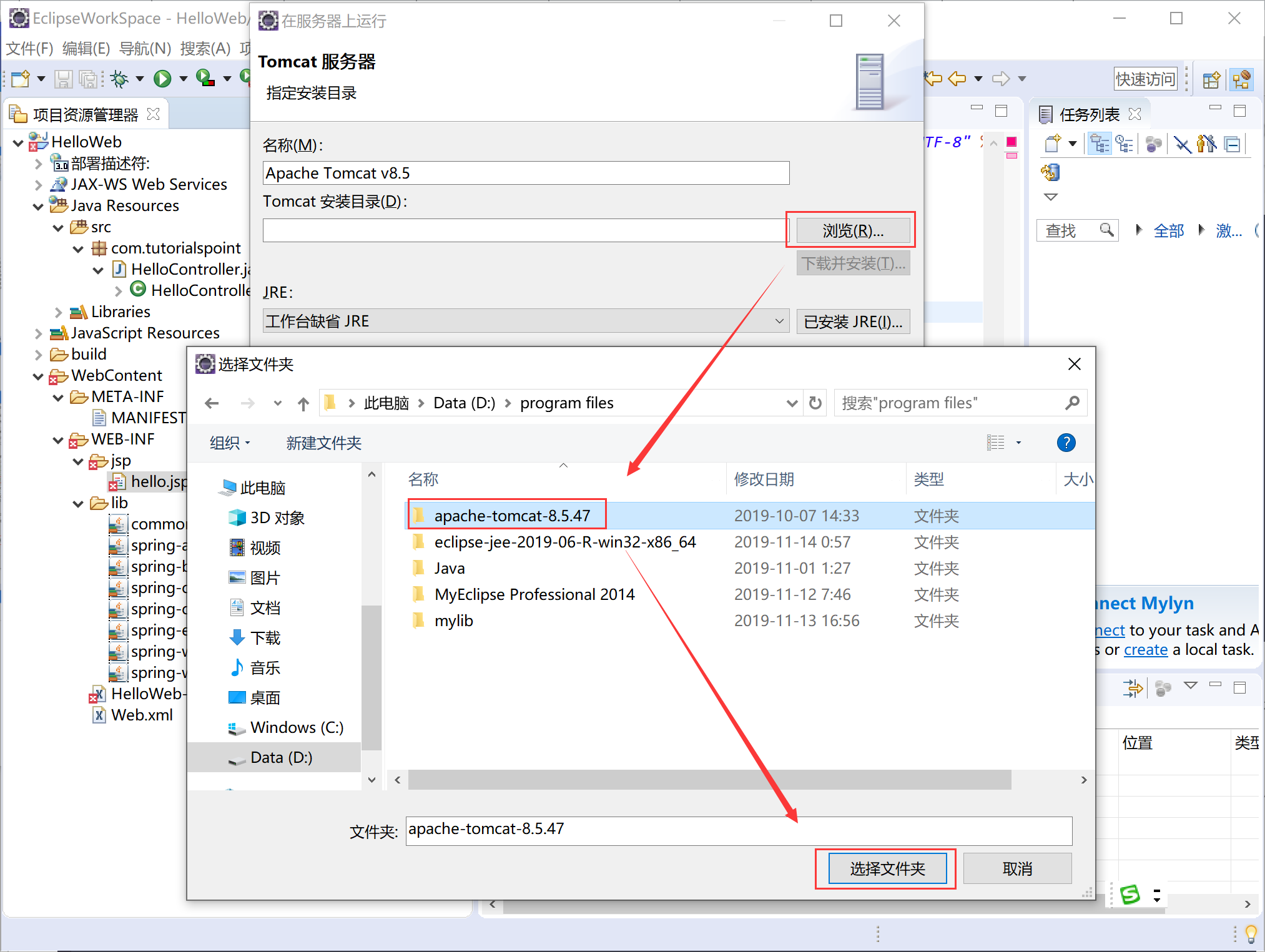Collapse the HelloWeb project tree node
This screenshot has width=1265, height=952.
pos(18,143)
